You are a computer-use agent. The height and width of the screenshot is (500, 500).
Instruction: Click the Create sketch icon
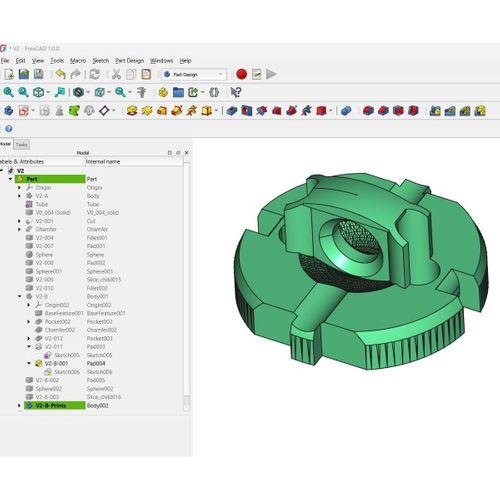[x=24, y=111]
